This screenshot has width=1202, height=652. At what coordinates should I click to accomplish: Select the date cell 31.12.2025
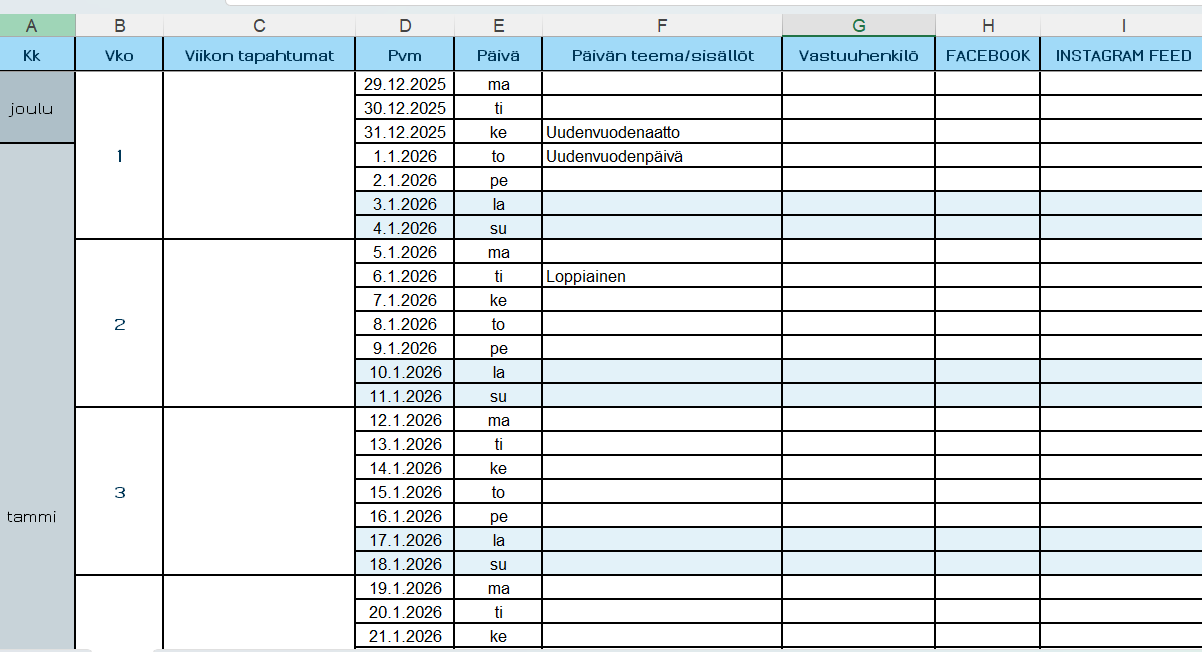pos(404,132)
